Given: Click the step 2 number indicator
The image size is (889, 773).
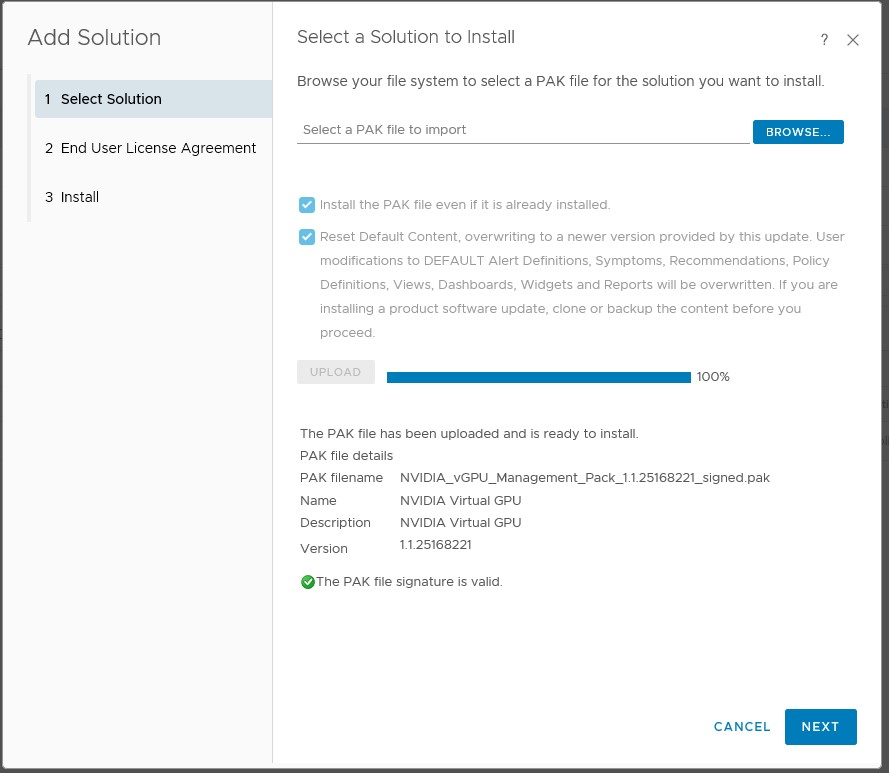Looking at the screenshot, I should coord(48,148).
